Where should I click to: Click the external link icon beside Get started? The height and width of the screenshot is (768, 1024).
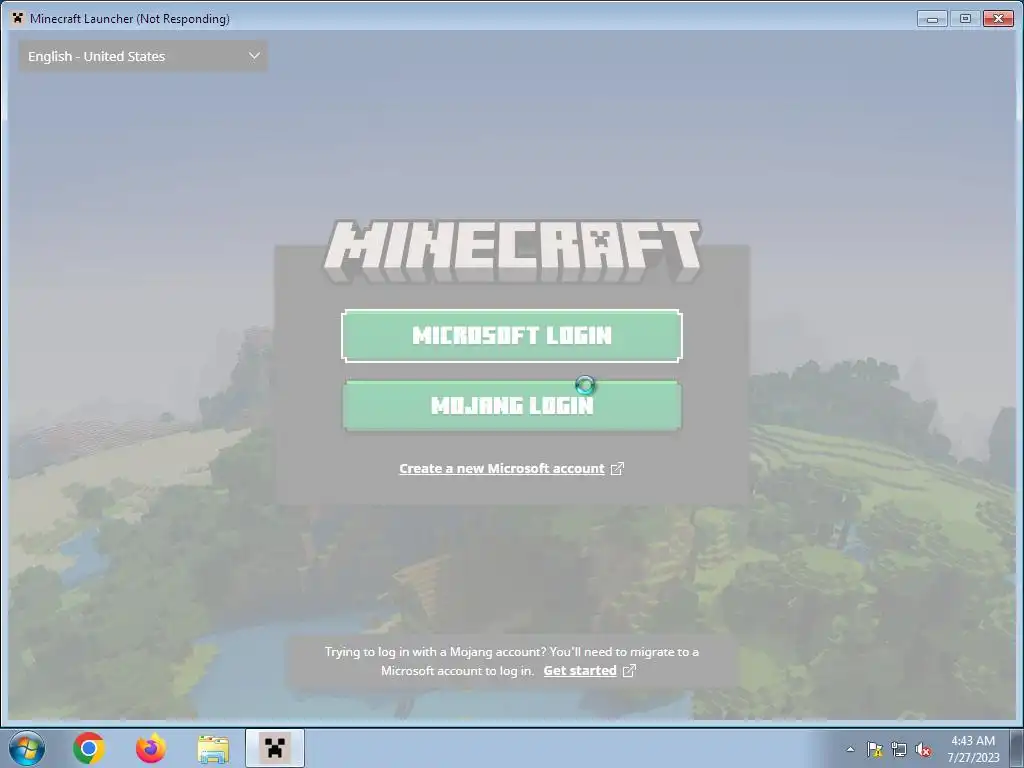click(629, 671)
